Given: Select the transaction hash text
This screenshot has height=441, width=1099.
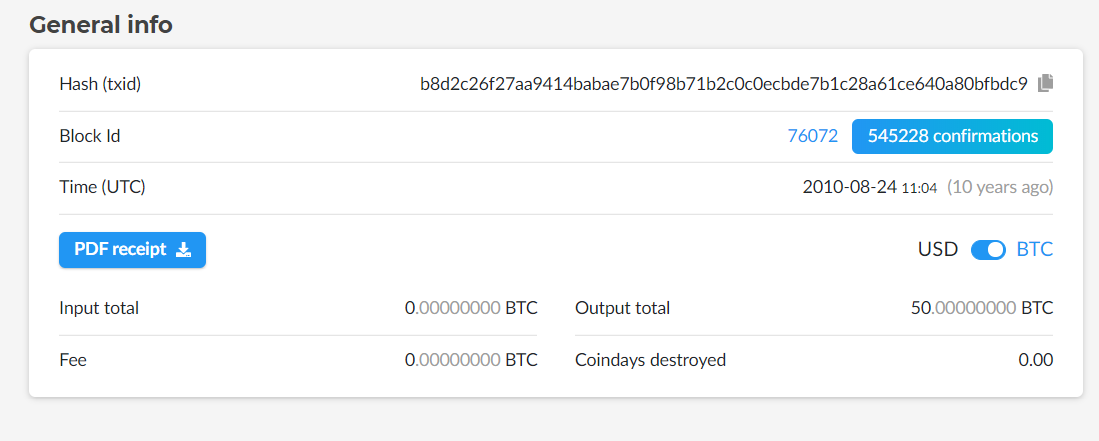Looking at the screenshot, I should (724, 84).
